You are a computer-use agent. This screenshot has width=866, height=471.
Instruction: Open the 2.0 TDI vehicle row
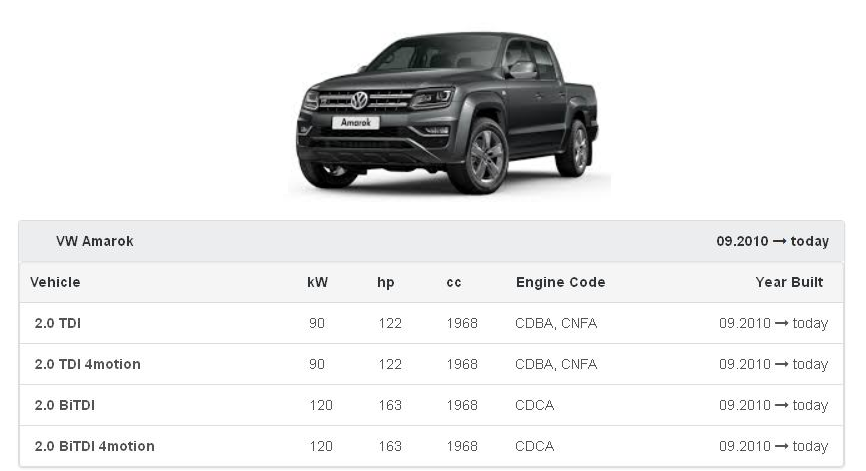click(431, 323)
